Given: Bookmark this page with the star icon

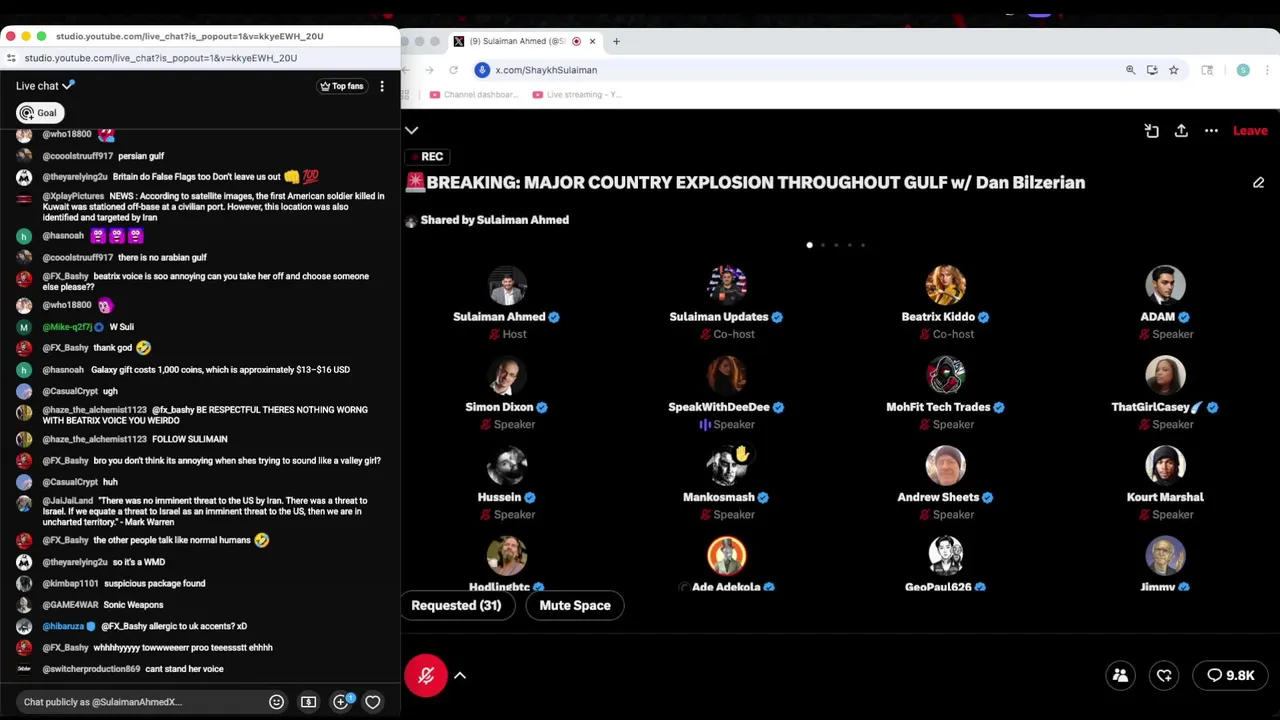Looking at the screenshot, I should [x=1173, y=70].
